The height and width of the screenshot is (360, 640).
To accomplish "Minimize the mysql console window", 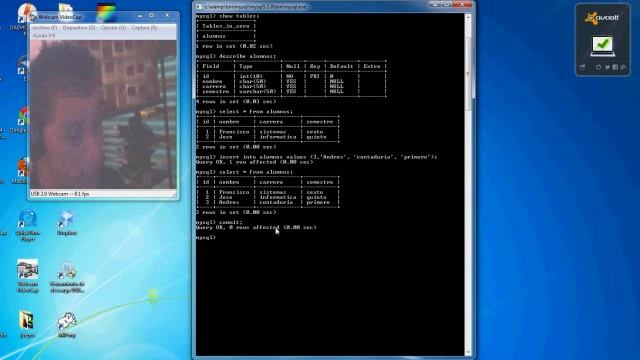I will (434, 4).
